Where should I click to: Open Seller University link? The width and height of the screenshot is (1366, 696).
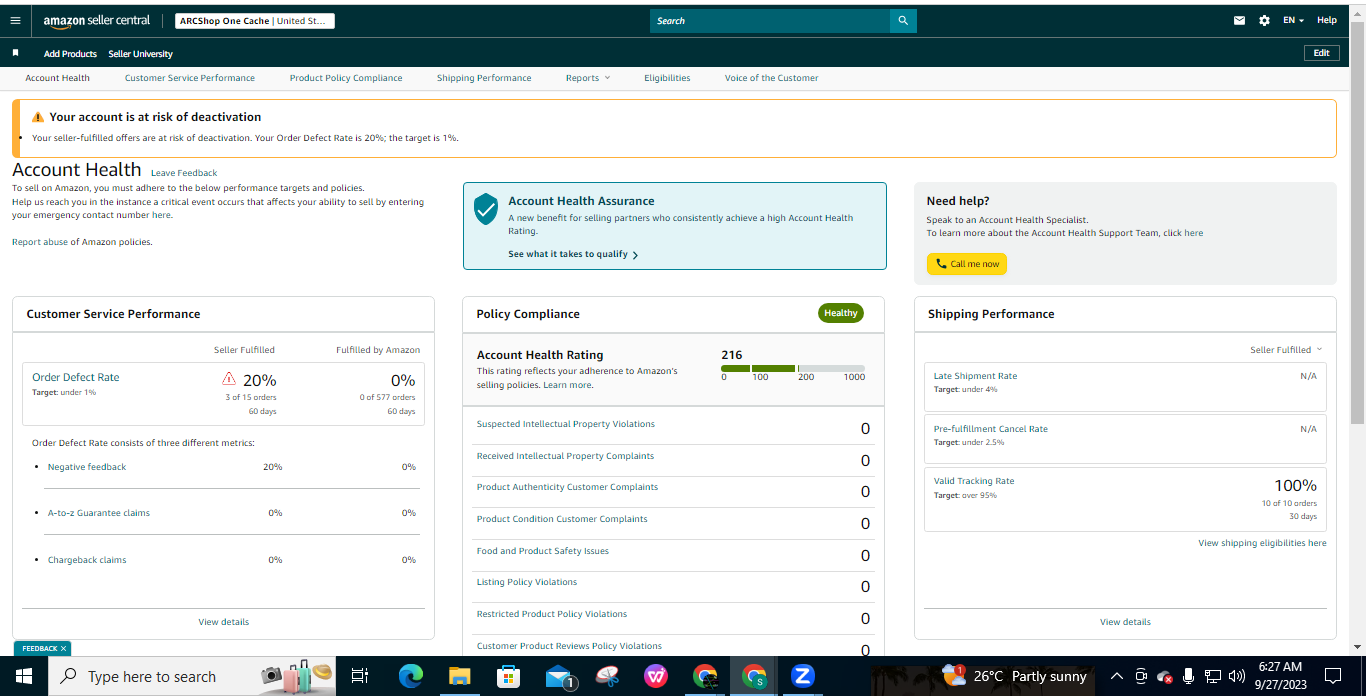(140, 54)
